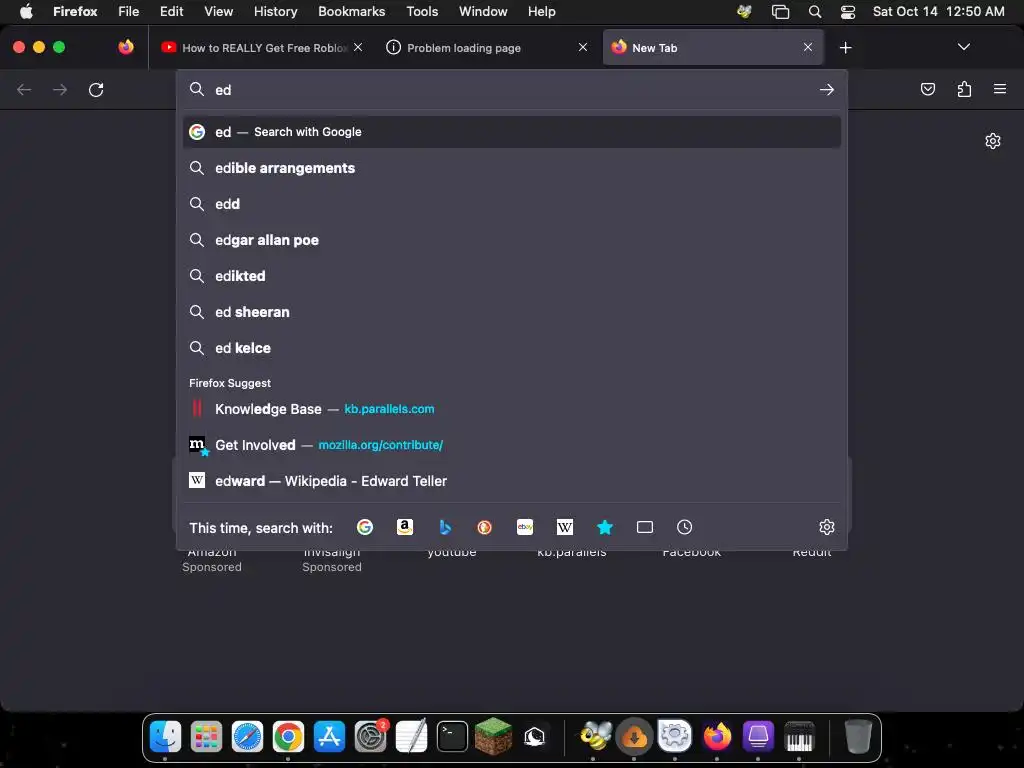The image size is (1024, 768).
Task: Search history using the clock icon
Action: [684, 527]
